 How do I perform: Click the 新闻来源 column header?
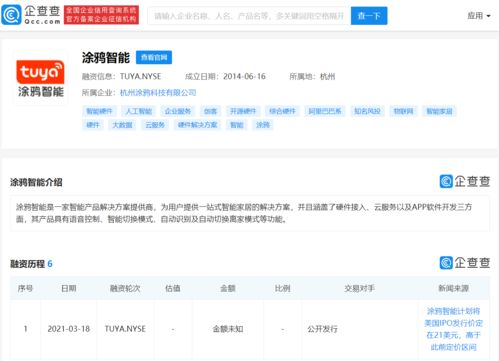pyautogui.click(x=453, y=288)
